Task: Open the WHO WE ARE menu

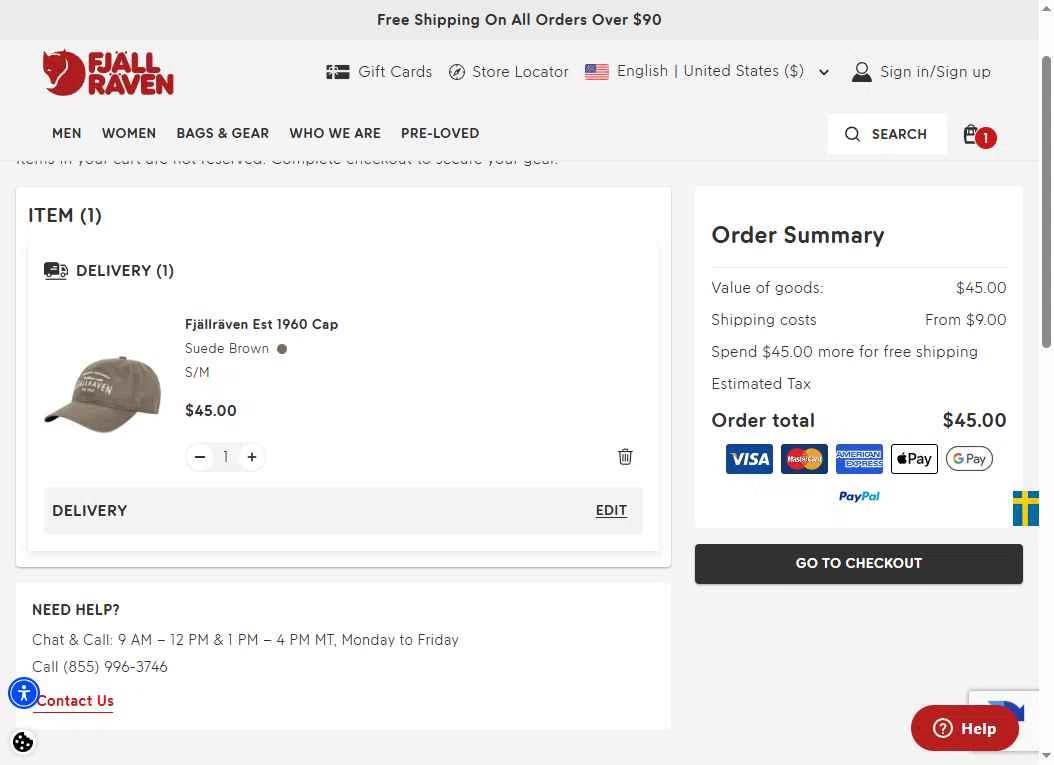Action: tap(335, 133)
